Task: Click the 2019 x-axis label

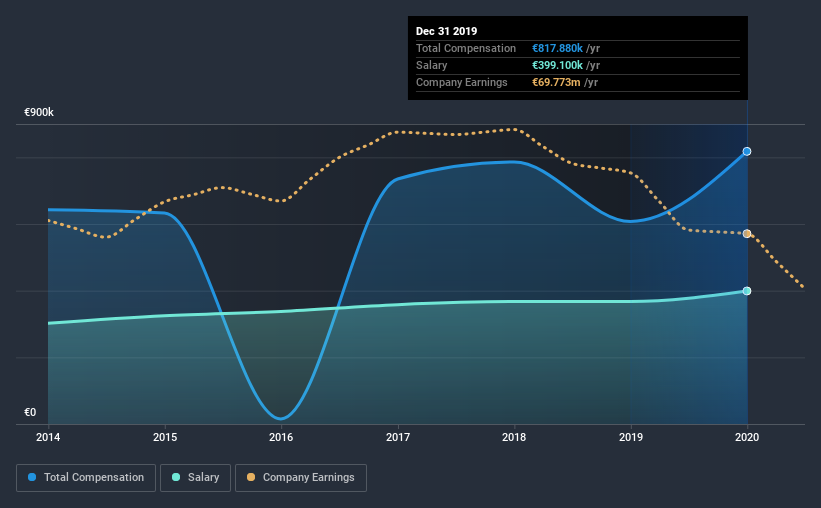Action: [x=631, y=437]
